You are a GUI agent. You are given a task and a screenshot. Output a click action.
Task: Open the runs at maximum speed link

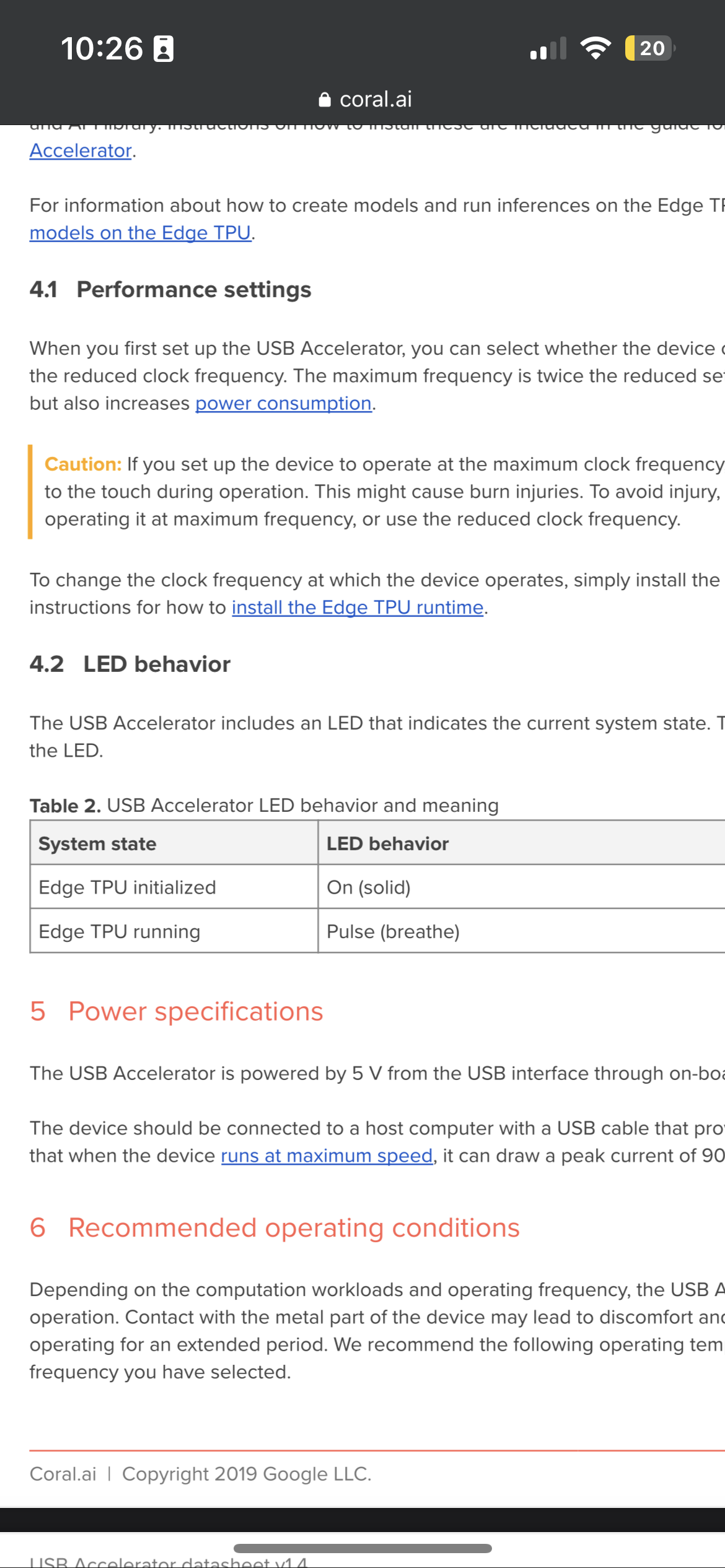(326, 1156)
